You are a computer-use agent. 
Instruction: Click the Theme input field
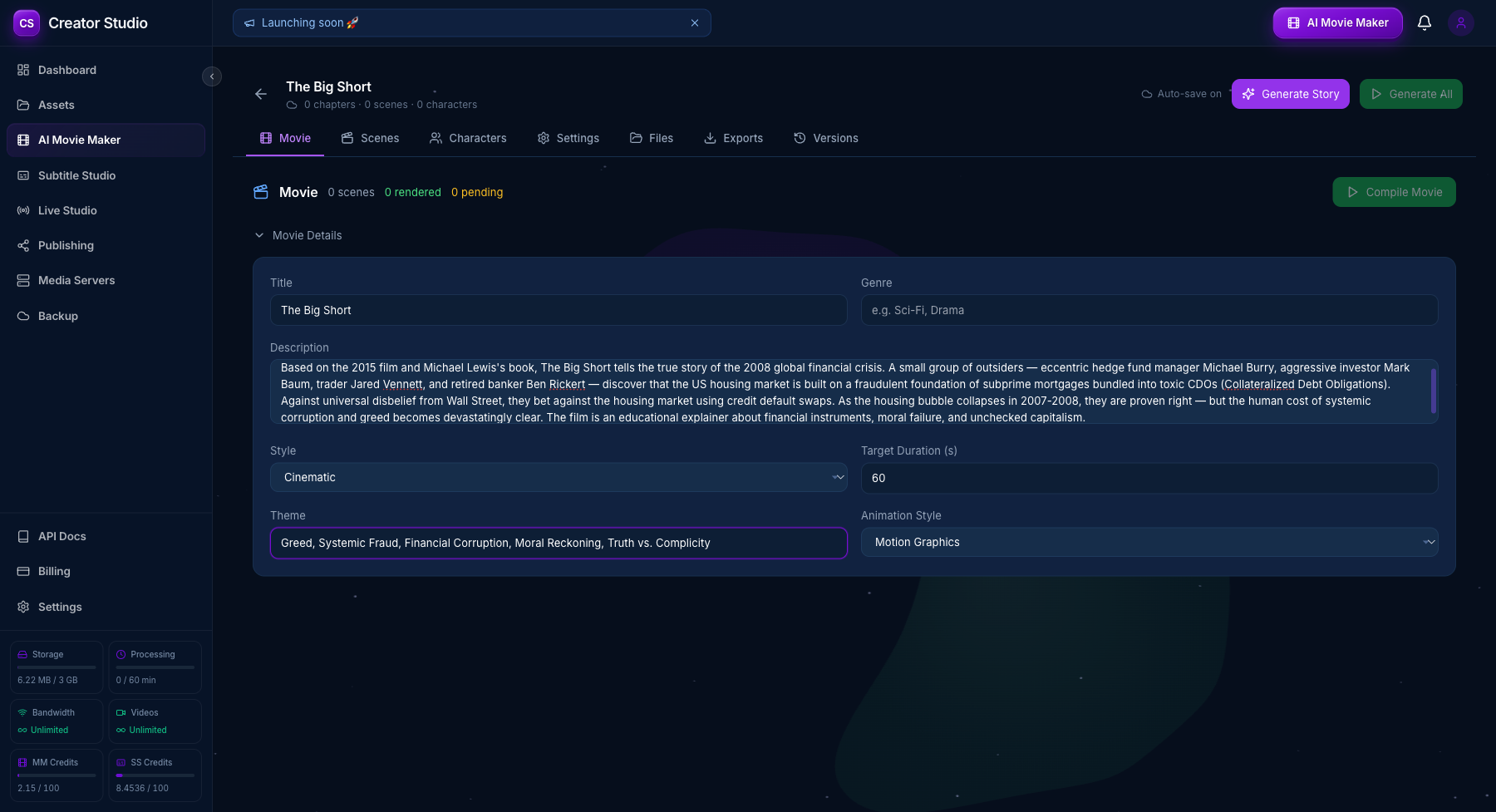pyautogui.click(x=559, y=543)
